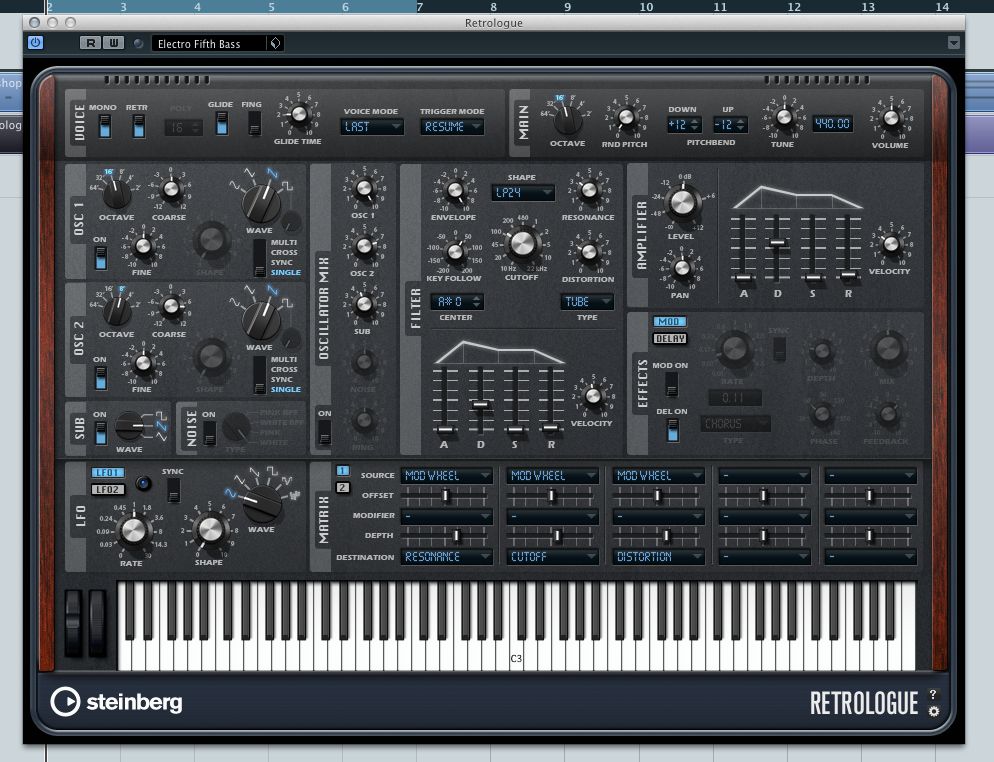Open preset browser diamond icon

(x=275, y=43)
